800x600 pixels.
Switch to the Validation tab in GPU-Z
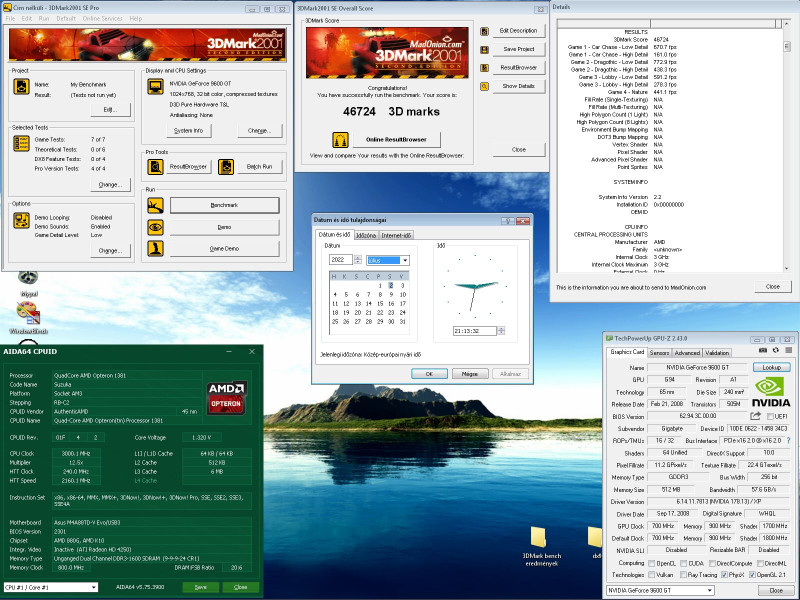[717, 353]
